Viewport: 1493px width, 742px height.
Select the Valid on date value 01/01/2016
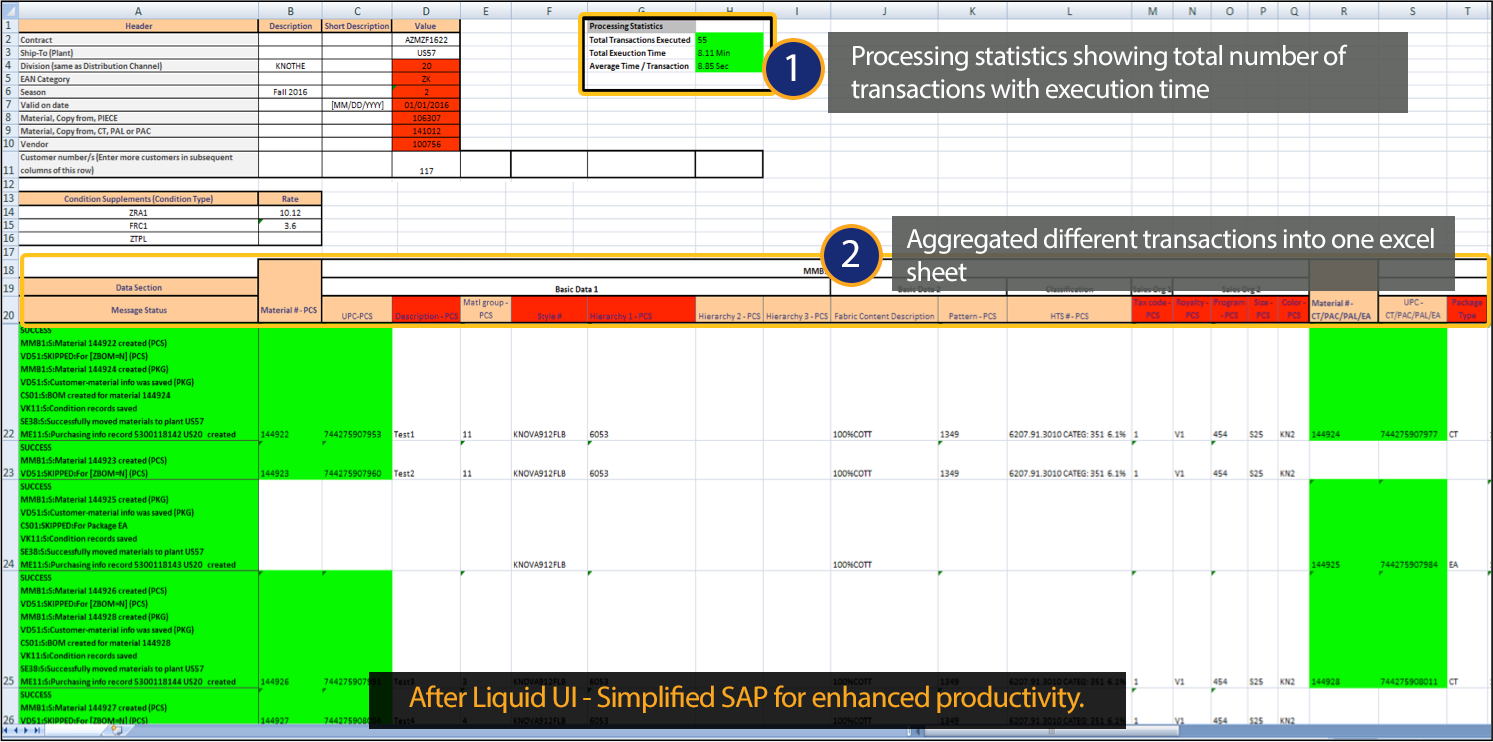tap(427, 105)
